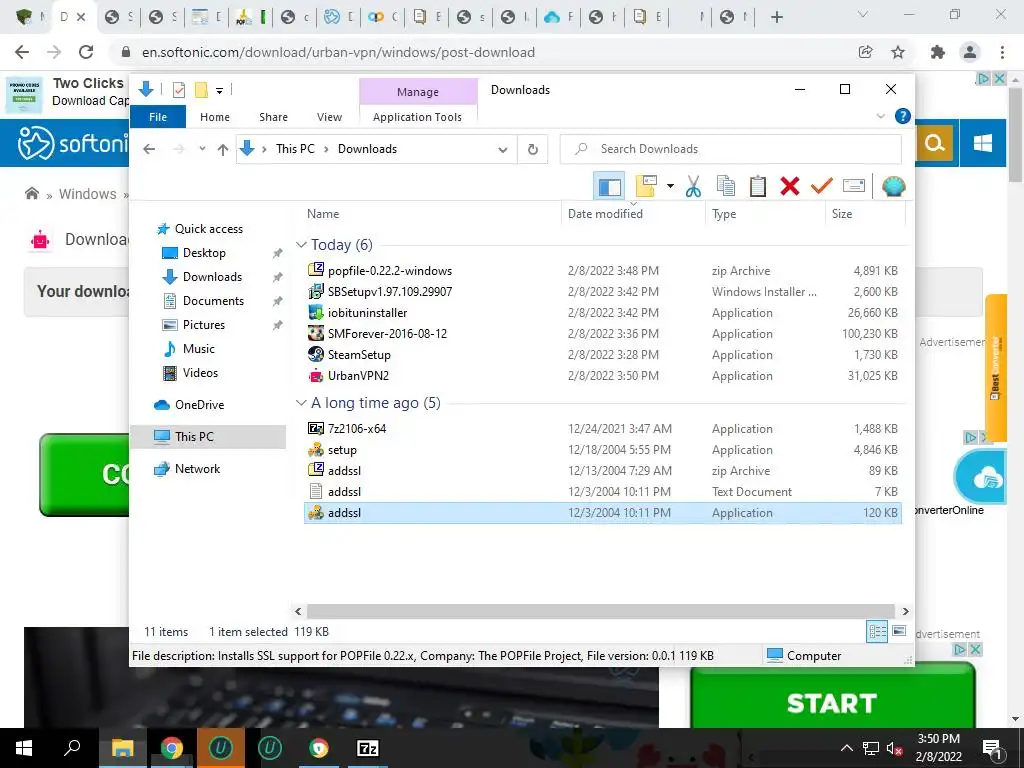Expand the ribbon with the chevron

(880, 116)
